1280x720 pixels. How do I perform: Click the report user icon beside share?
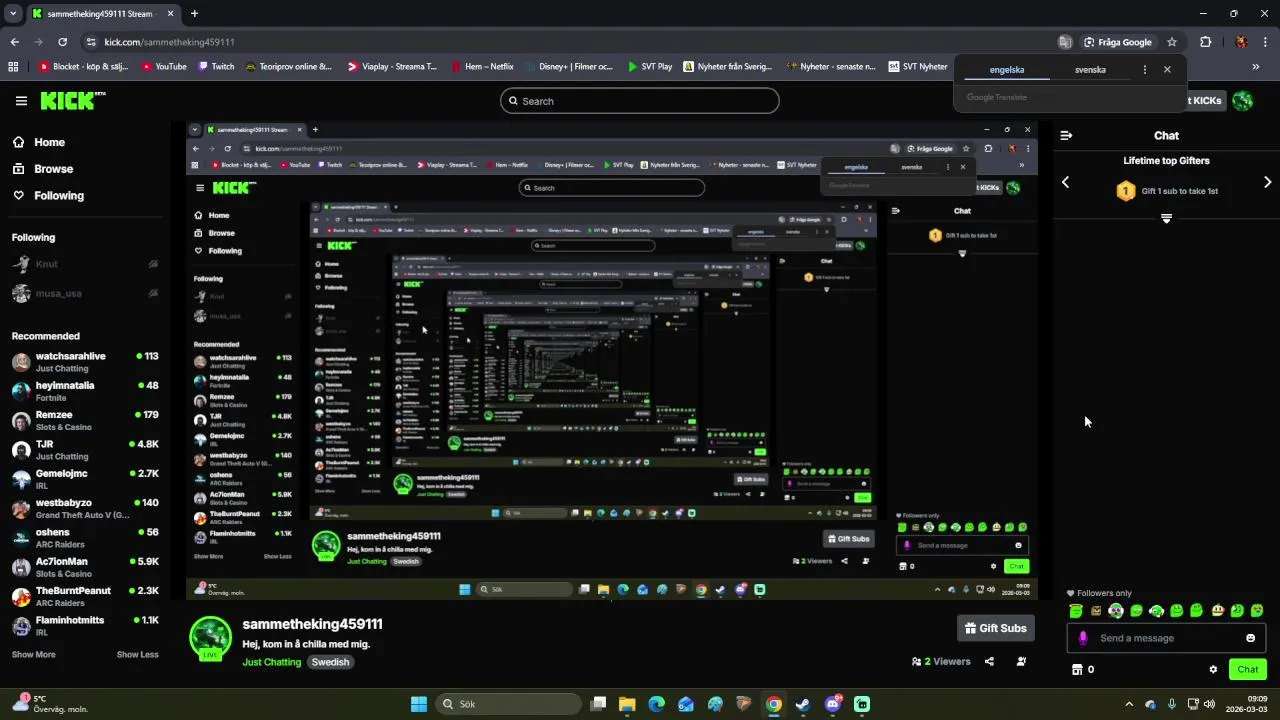pos(1021,661)
